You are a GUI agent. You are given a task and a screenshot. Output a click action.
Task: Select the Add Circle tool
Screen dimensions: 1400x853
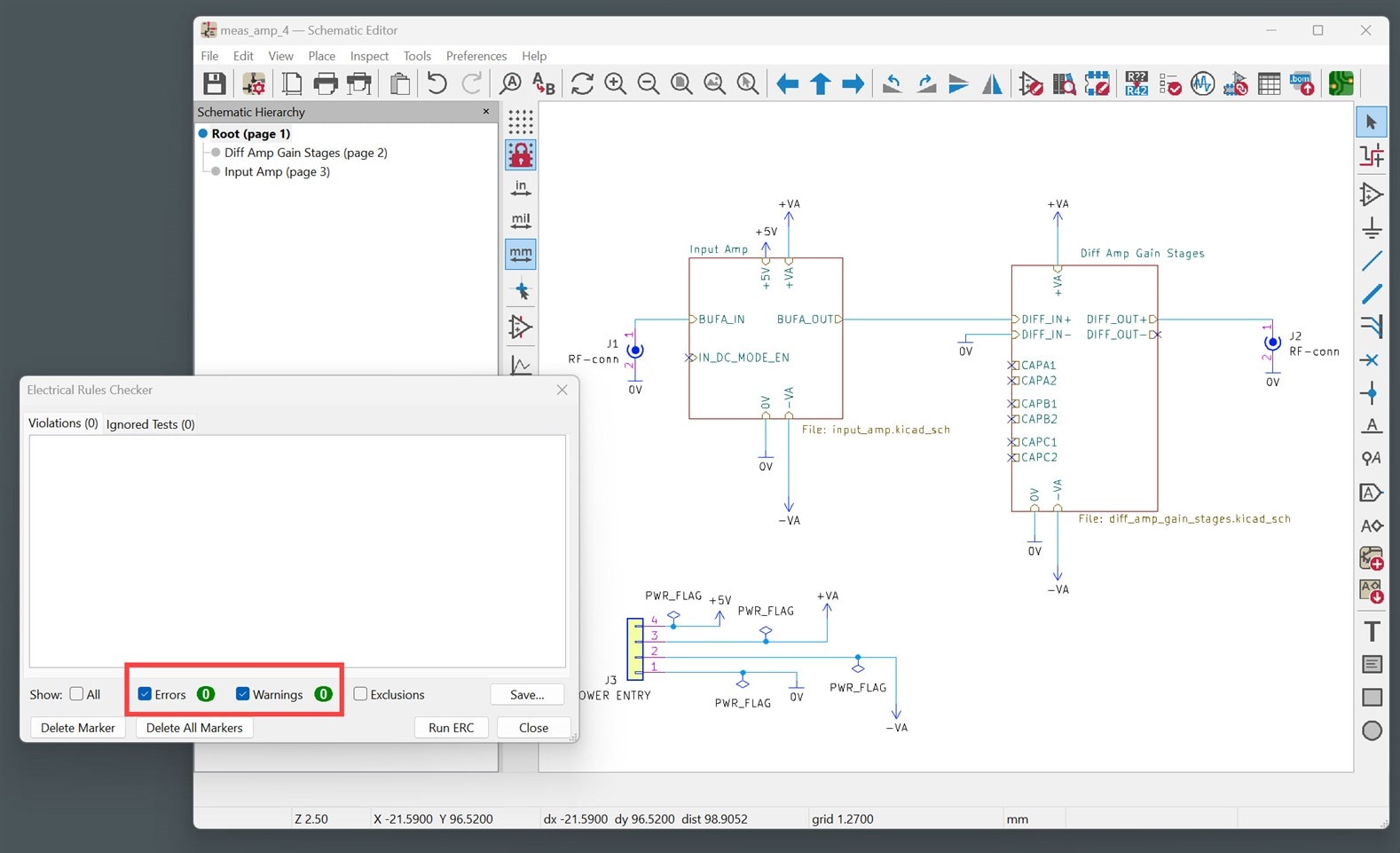click(x=1372, y=731)
